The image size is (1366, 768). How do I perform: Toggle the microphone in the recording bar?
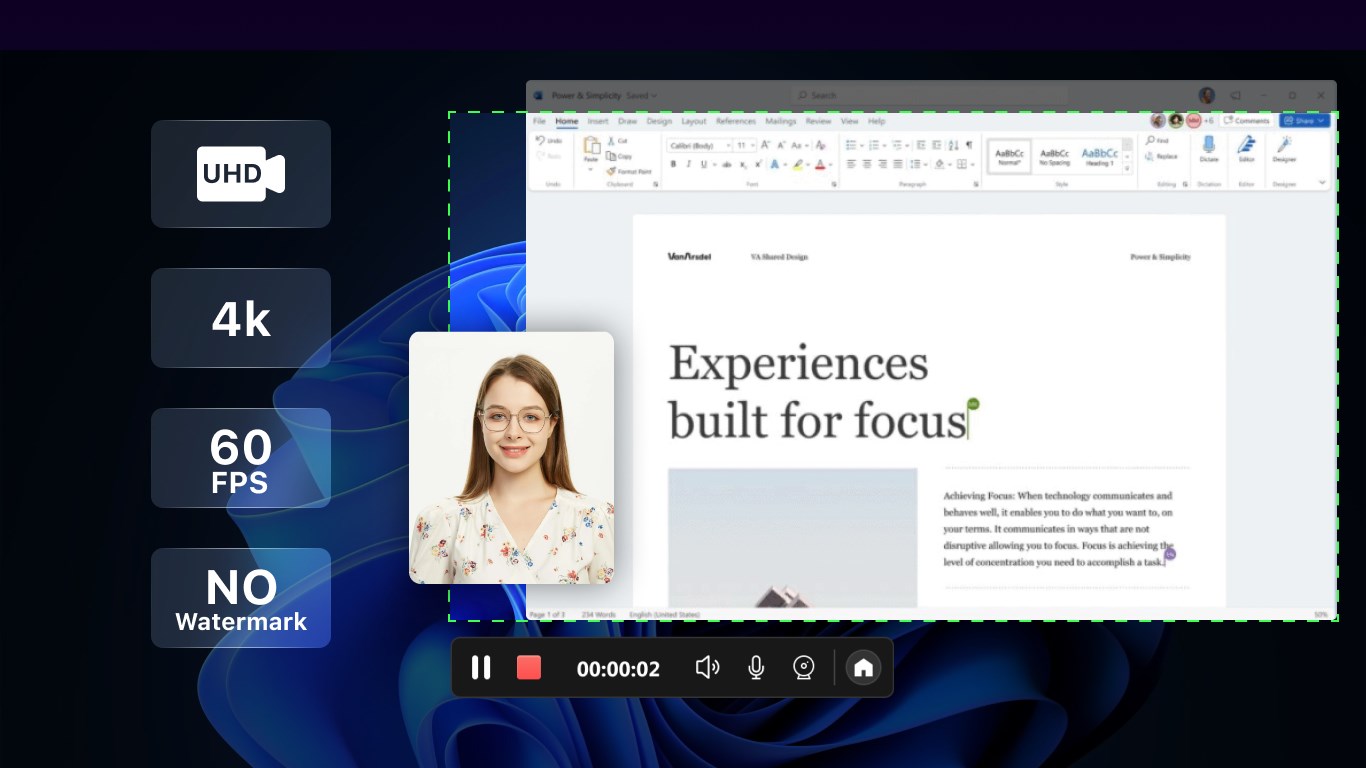coord(756,668)
